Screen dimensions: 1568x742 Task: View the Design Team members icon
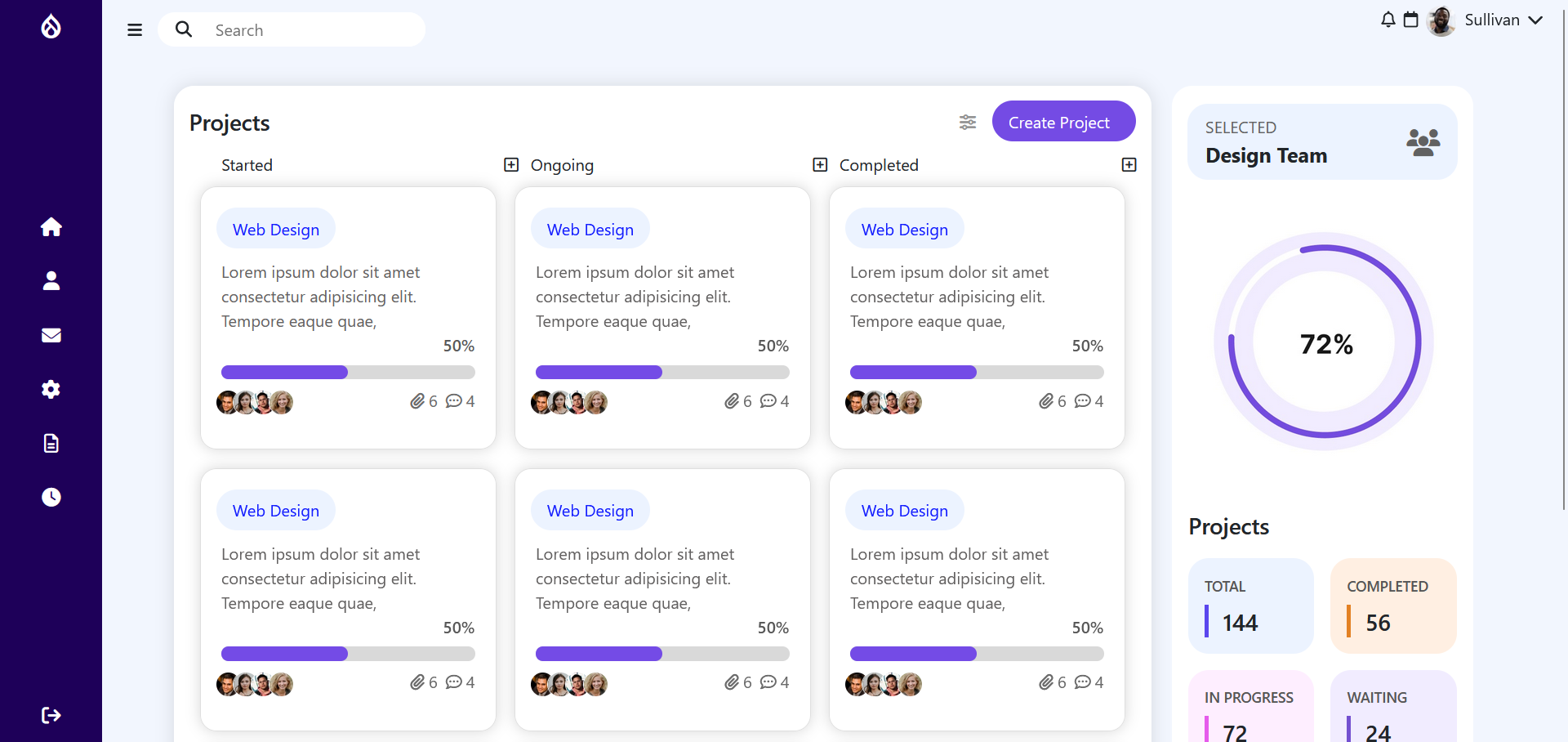coord(1423,141)
